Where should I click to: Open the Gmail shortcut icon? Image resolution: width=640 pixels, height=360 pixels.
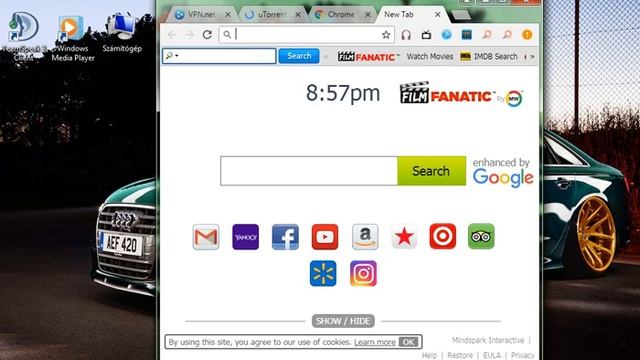tap(206, 237)
